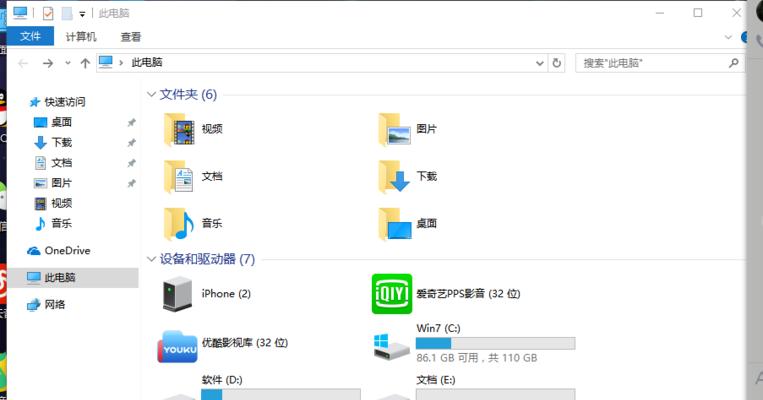This screenshot has width=763, height=400.
Task: Select 桌面 in the navigation pane
Action: 53,123
